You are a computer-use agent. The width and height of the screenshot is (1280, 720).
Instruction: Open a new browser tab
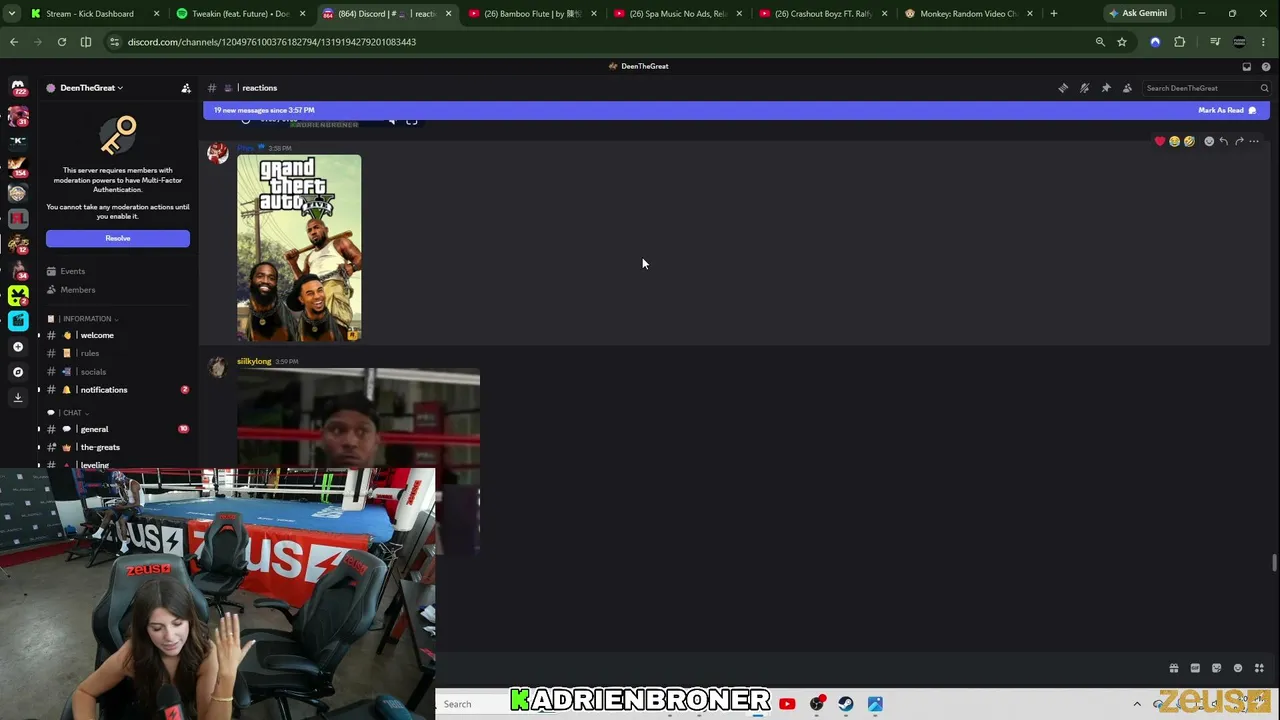click(x=1054, y=14)
